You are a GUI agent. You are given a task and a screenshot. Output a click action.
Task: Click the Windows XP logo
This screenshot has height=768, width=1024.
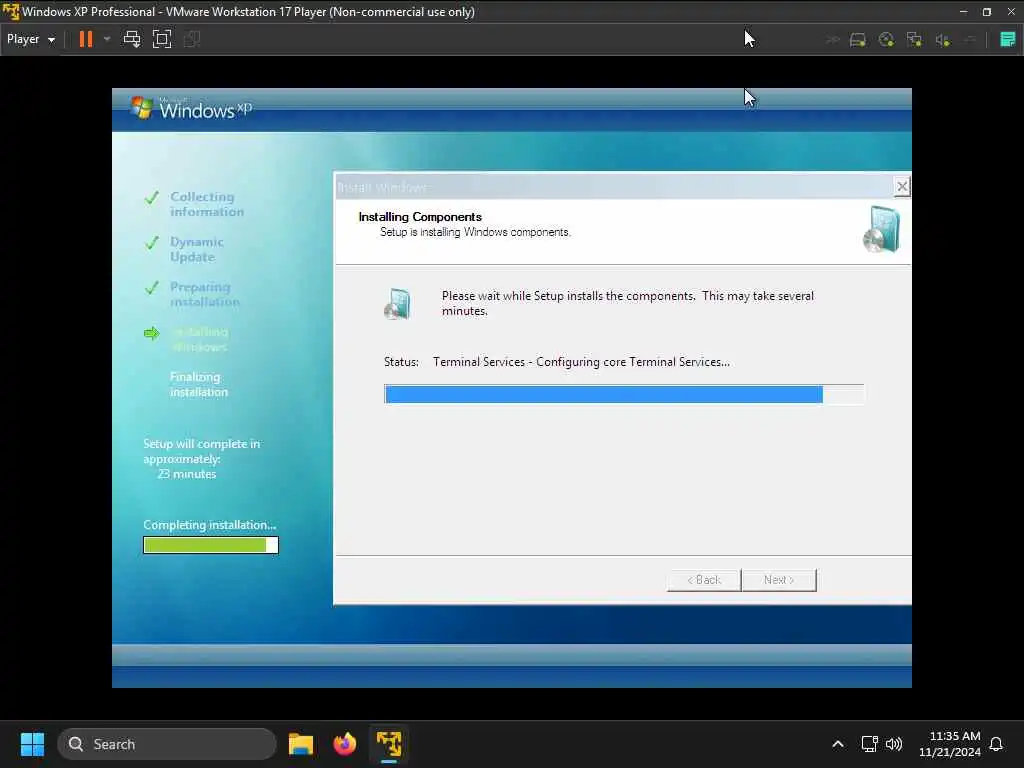[x=191, y=108]
